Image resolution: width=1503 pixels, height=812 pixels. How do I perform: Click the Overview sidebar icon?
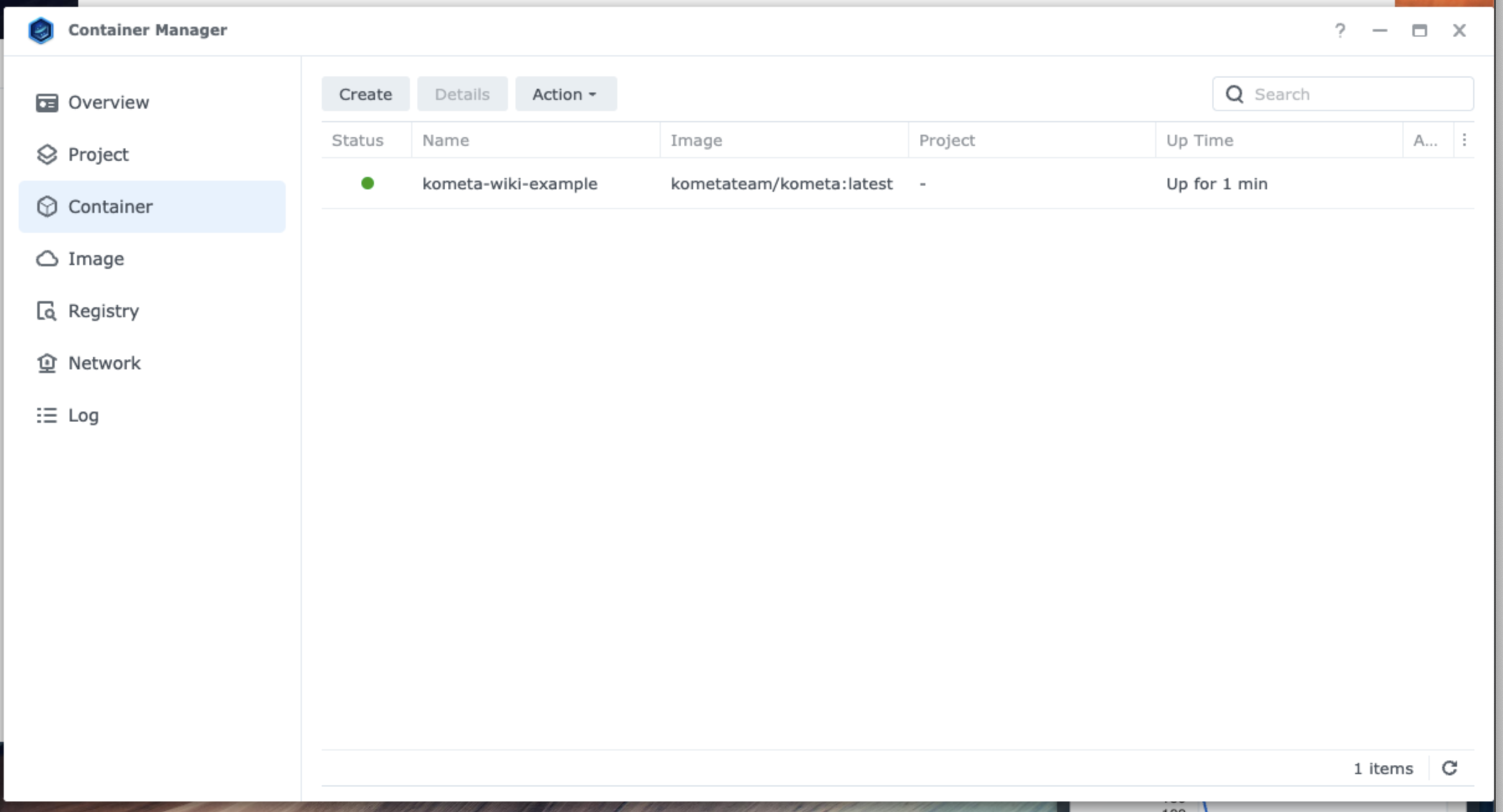pyautogui.click(x=47, y=102)
